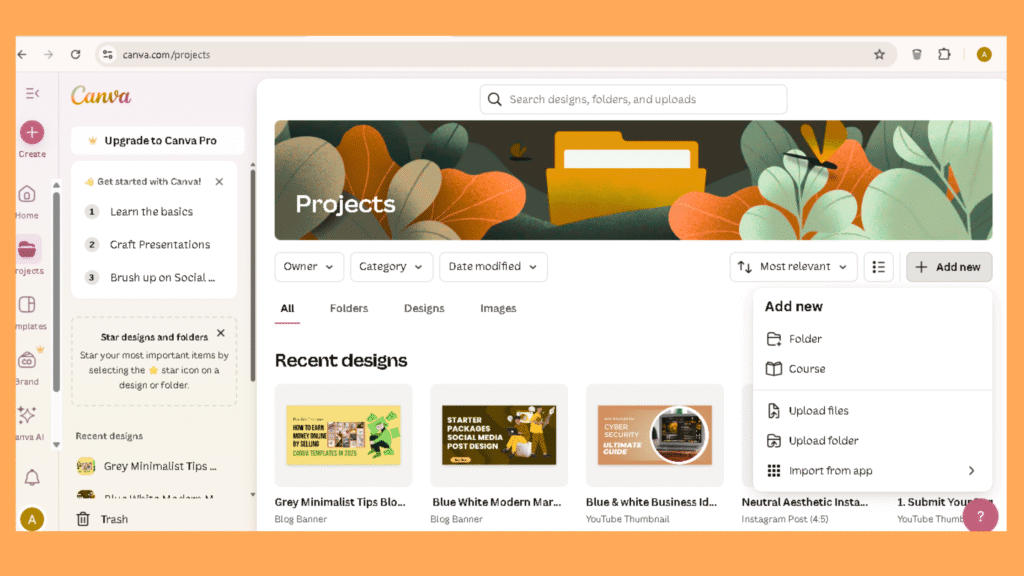Click Upgrade to Canva Pro
The image size is (1024, 576).
157,140
